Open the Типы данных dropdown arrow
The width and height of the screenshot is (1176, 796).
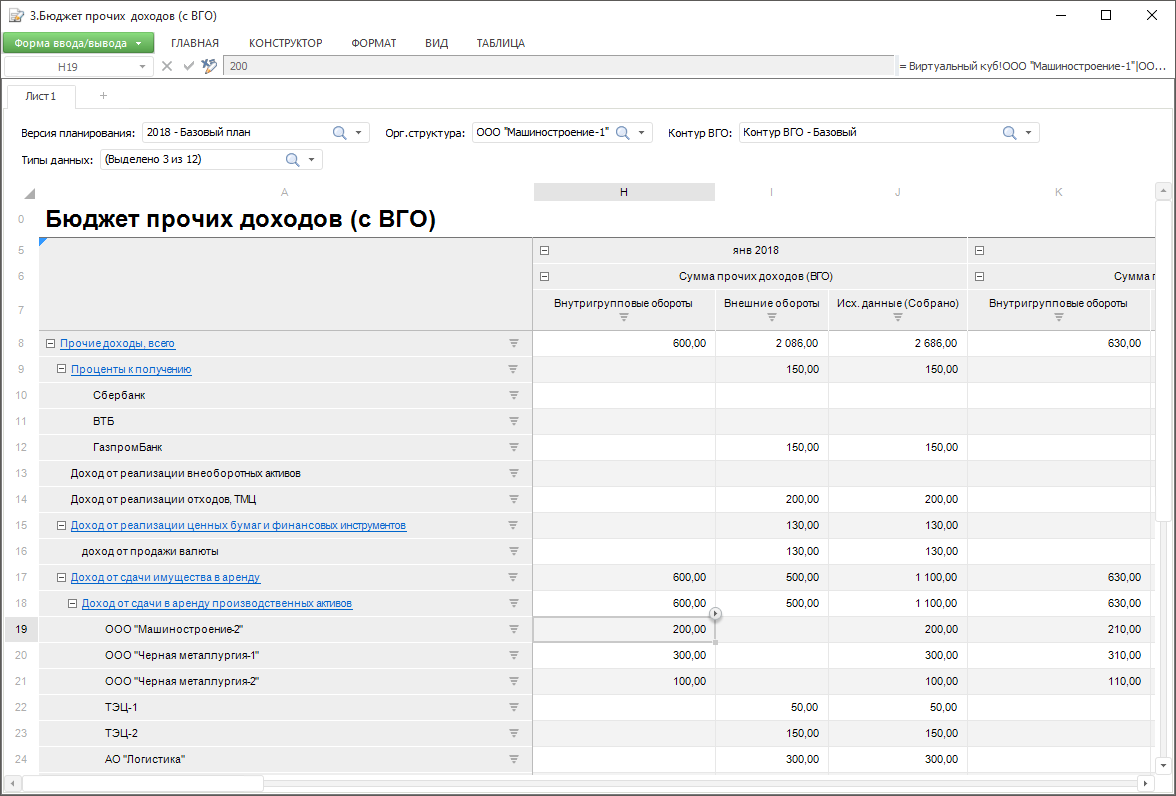tap(311, 160)
